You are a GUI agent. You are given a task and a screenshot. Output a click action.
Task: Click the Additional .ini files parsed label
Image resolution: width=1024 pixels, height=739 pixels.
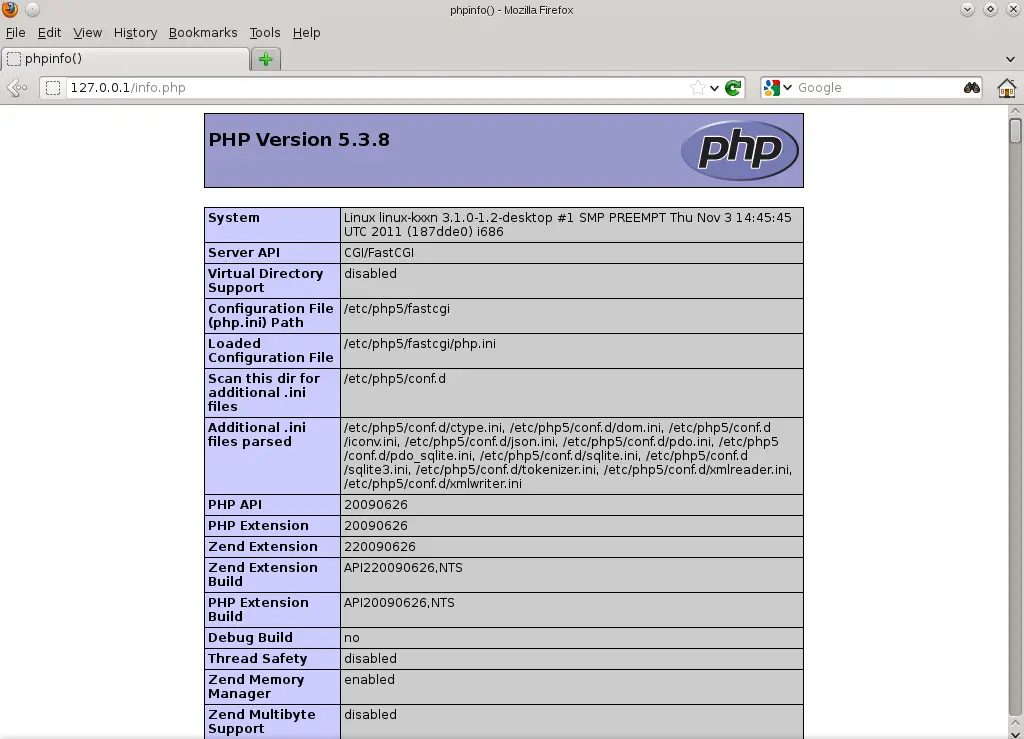(257, 435)
